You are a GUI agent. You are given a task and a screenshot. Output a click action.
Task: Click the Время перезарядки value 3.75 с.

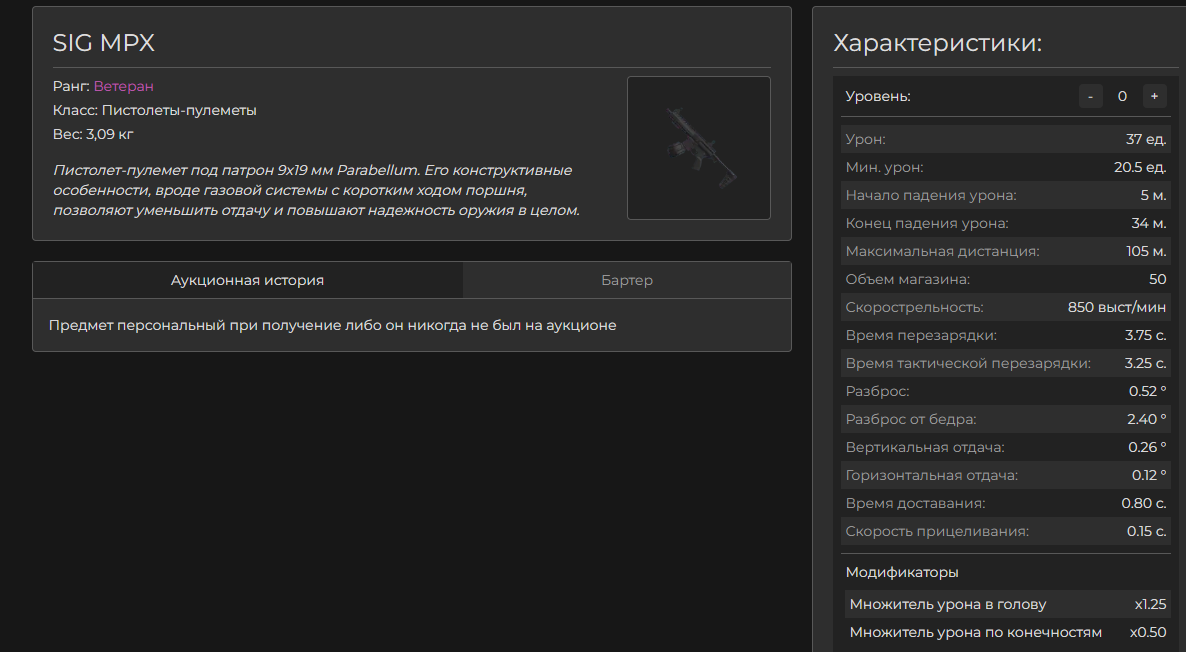[1145, 335]
